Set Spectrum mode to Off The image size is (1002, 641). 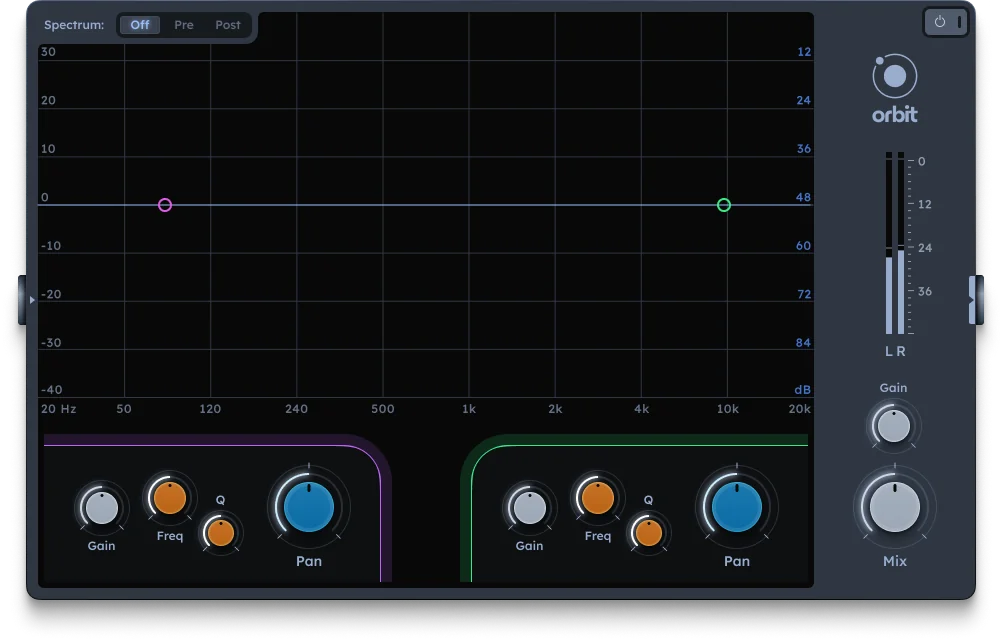[140, 25]
